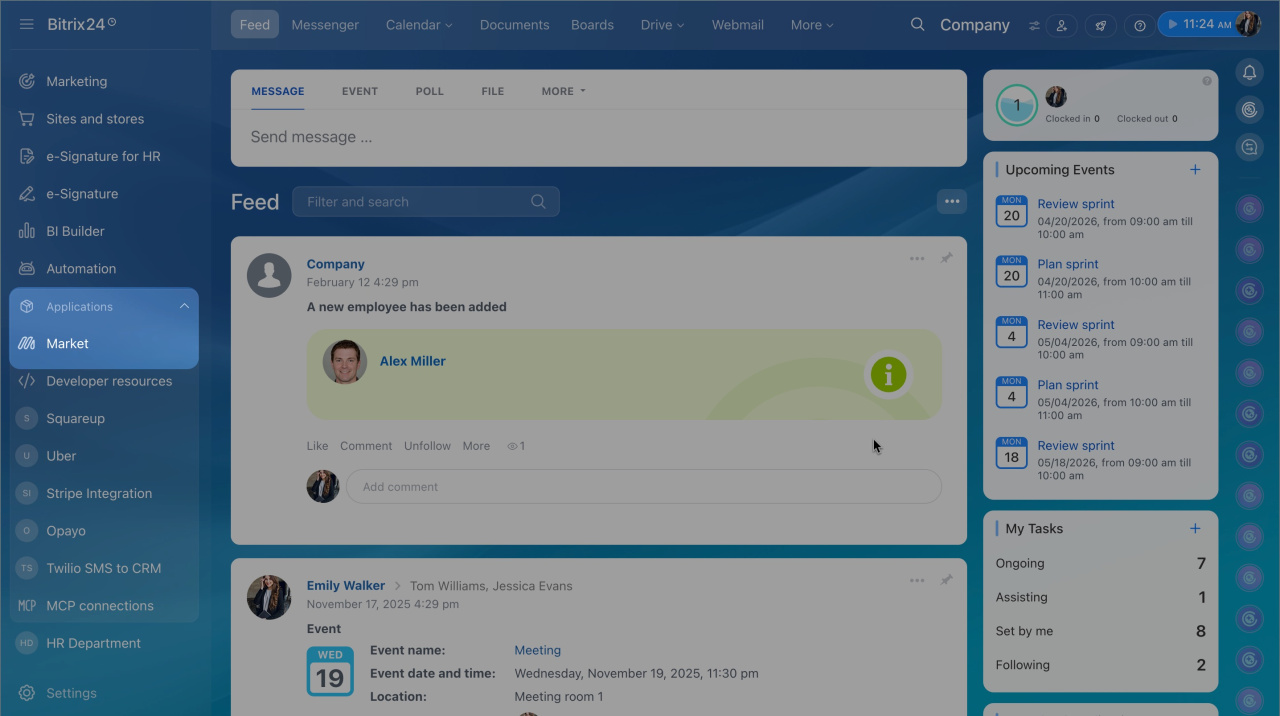Open Alex Miller's profile link
Screen dimensions: 1280x716
tap(412, 361)
